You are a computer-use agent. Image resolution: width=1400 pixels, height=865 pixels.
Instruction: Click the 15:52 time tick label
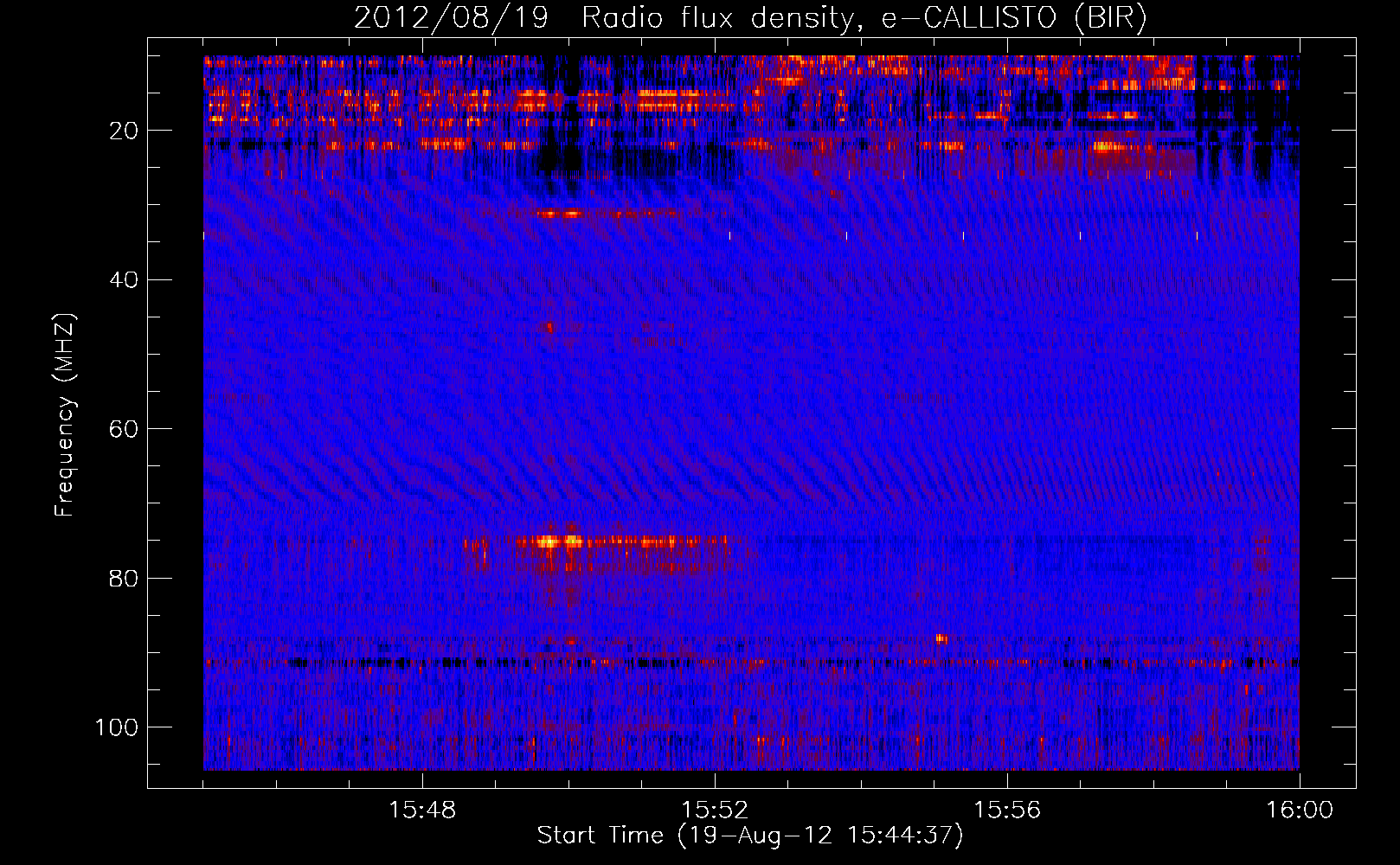click(715, 811)
